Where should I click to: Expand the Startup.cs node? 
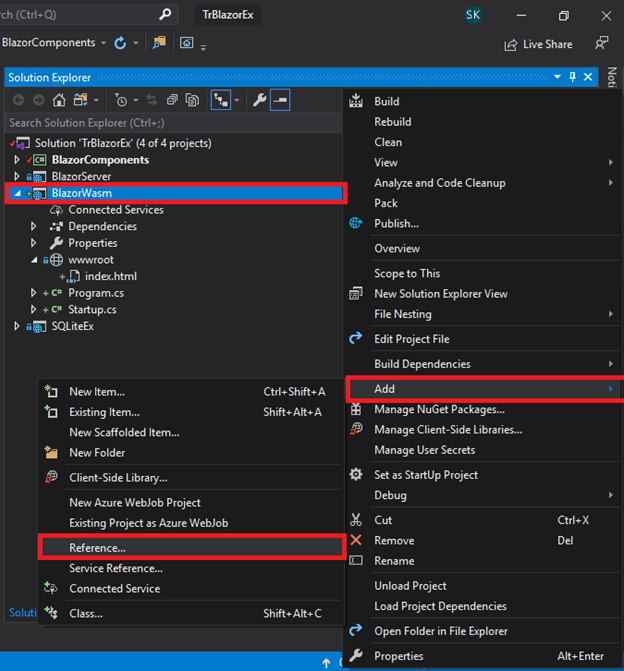pyautogui.click(x=33, y=310)
